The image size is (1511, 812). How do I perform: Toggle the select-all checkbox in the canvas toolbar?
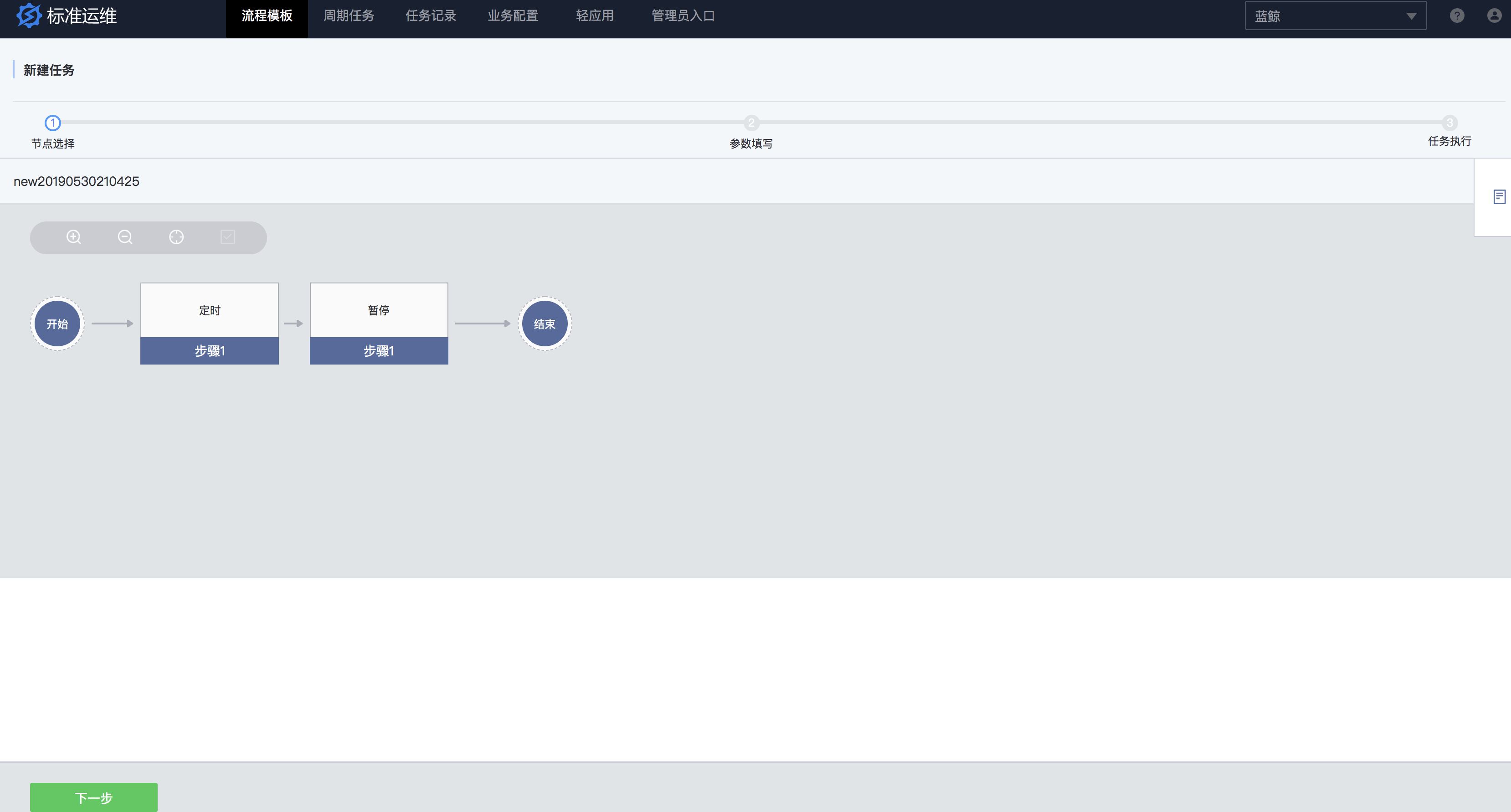coord(227,237)
